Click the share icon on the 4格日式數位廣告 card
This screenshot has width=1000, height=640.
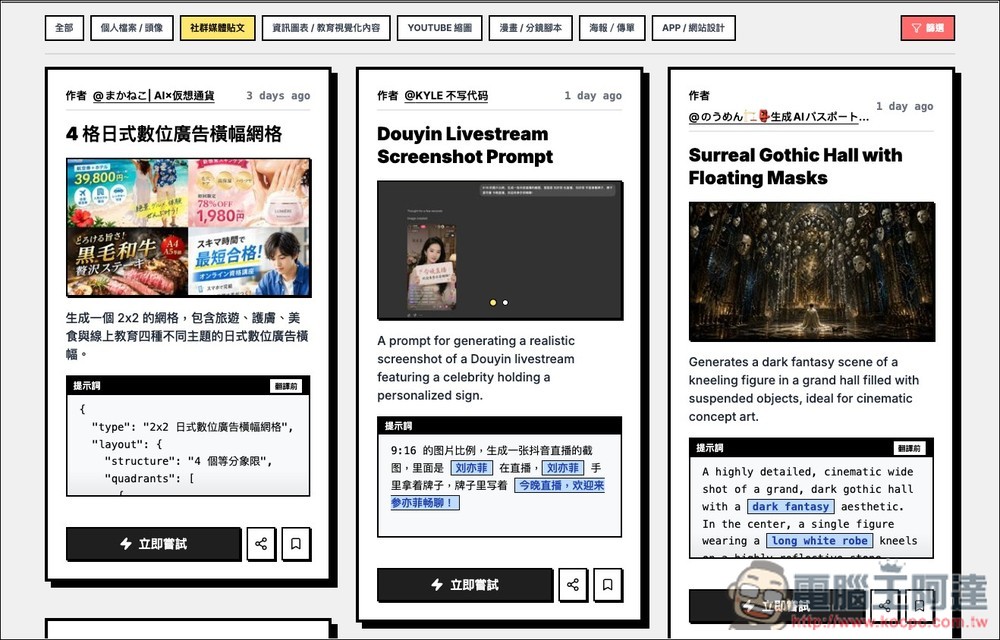[x=261, y=544]
